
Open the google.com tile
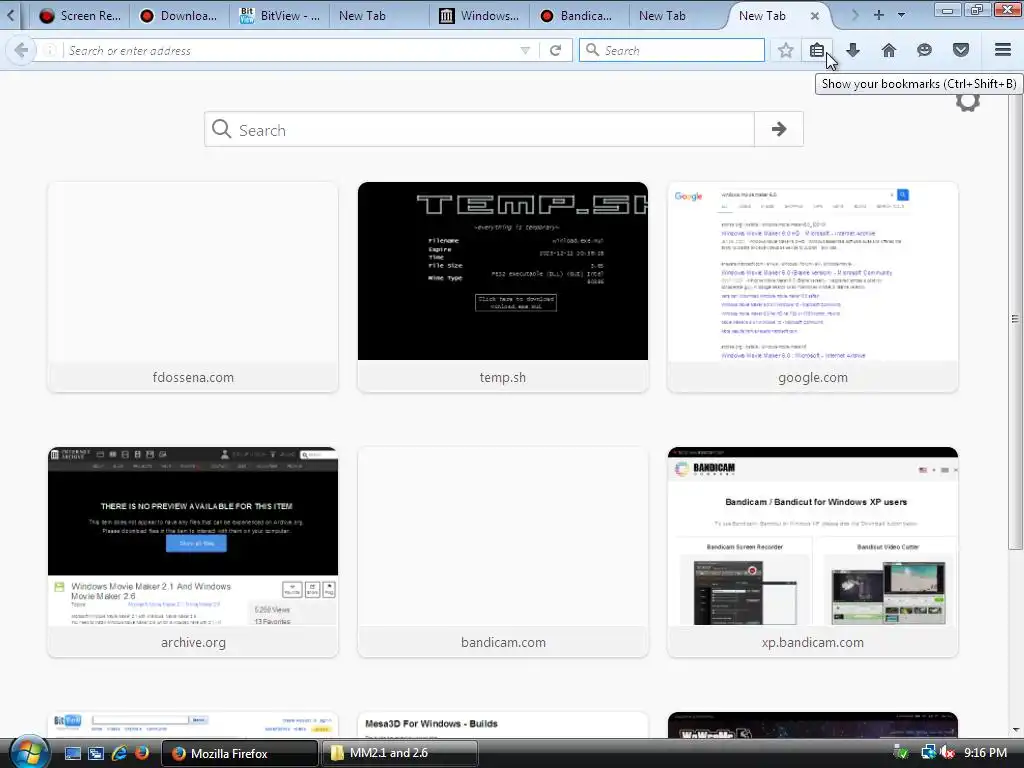click(812, 287)
